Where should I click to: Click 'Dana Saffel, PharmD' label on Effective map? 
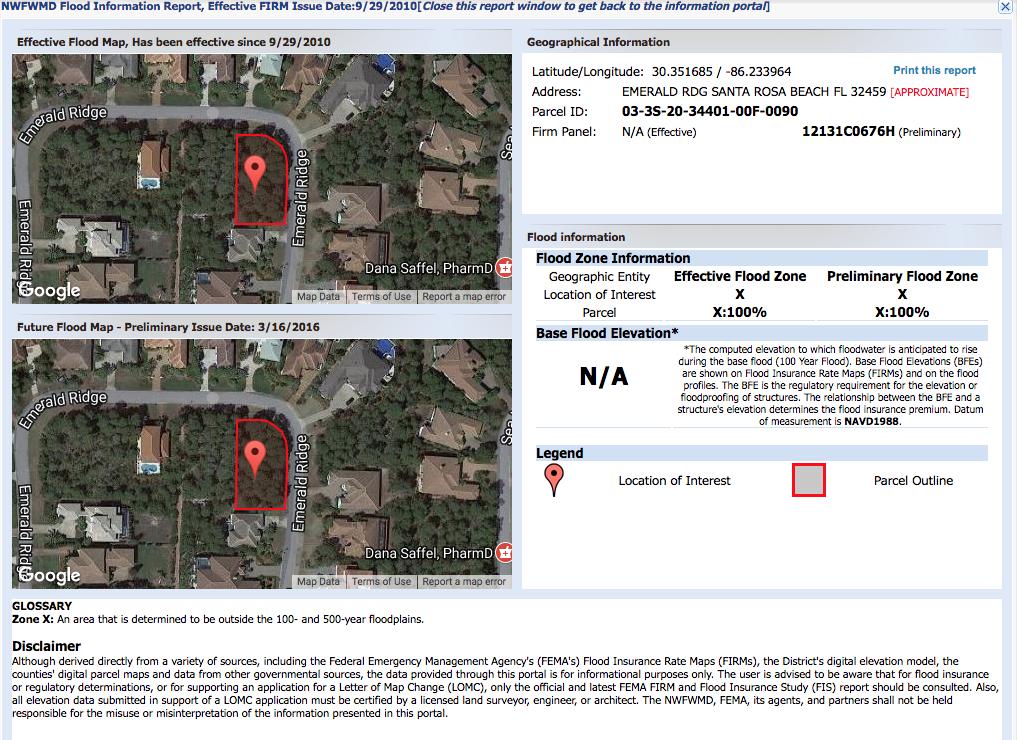pyautogui.click(x=428, y=268)
